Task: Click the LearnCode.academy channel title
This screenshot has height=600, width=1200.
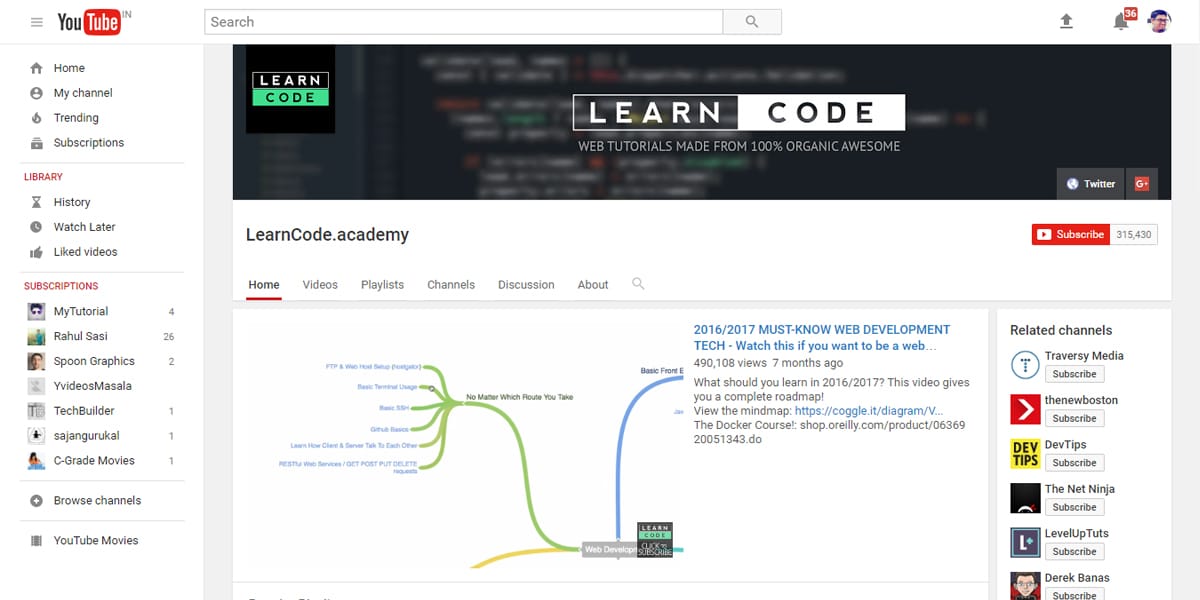Action: (x=327, y=235)
